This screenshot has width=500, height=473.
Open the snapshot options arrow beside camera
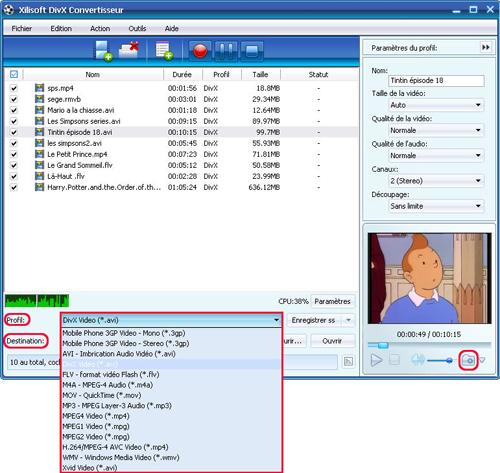tap(482, 360)
